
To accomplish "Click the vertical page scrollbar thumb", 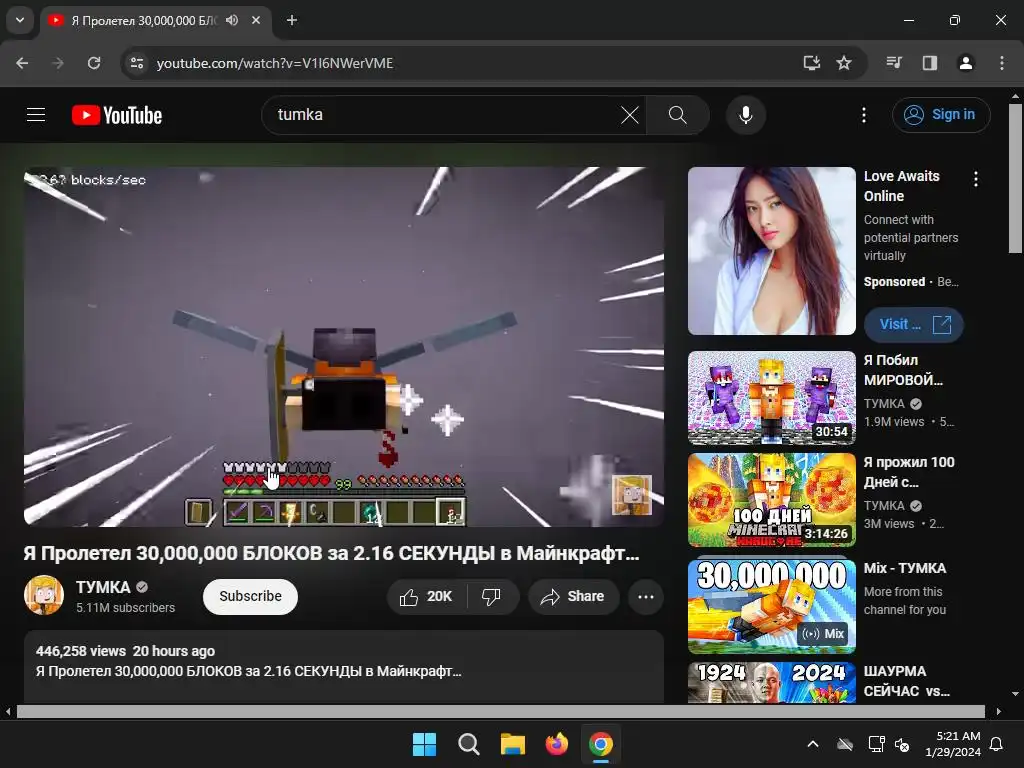I will coord(1015,178).
